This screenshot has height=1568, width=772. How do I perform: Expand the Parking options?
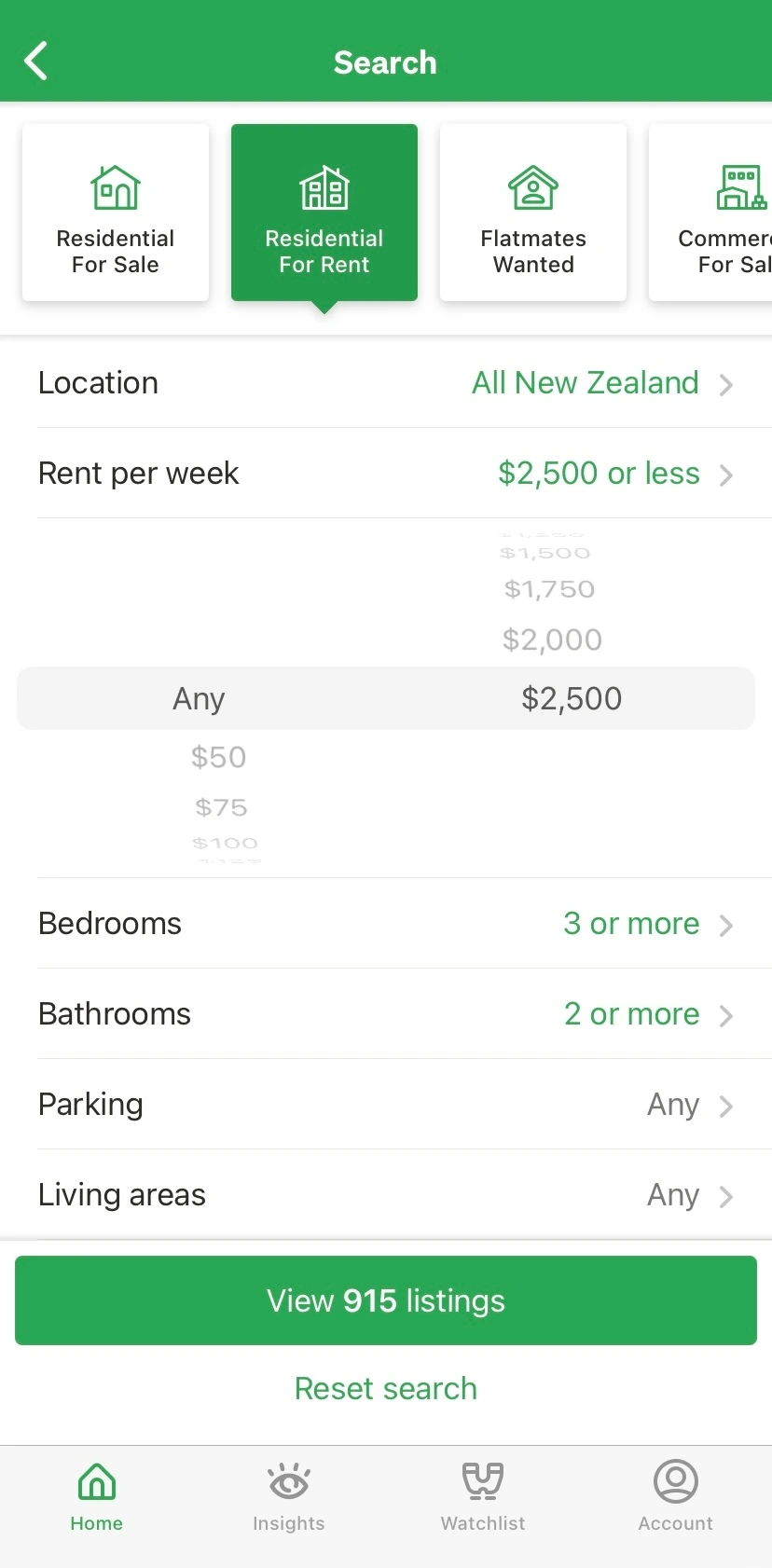725,1106
